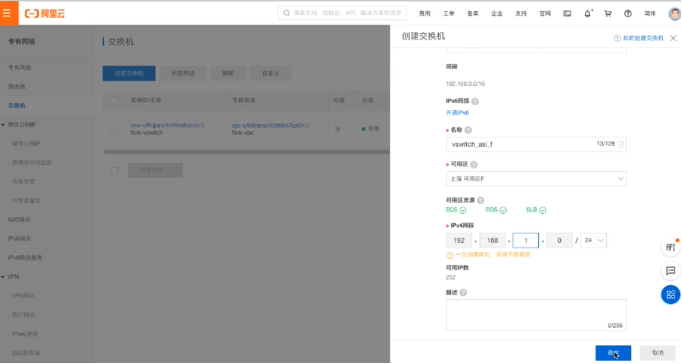682x364 pixels.
Task: Click help icon next to 名称
Action: (468, 130)
